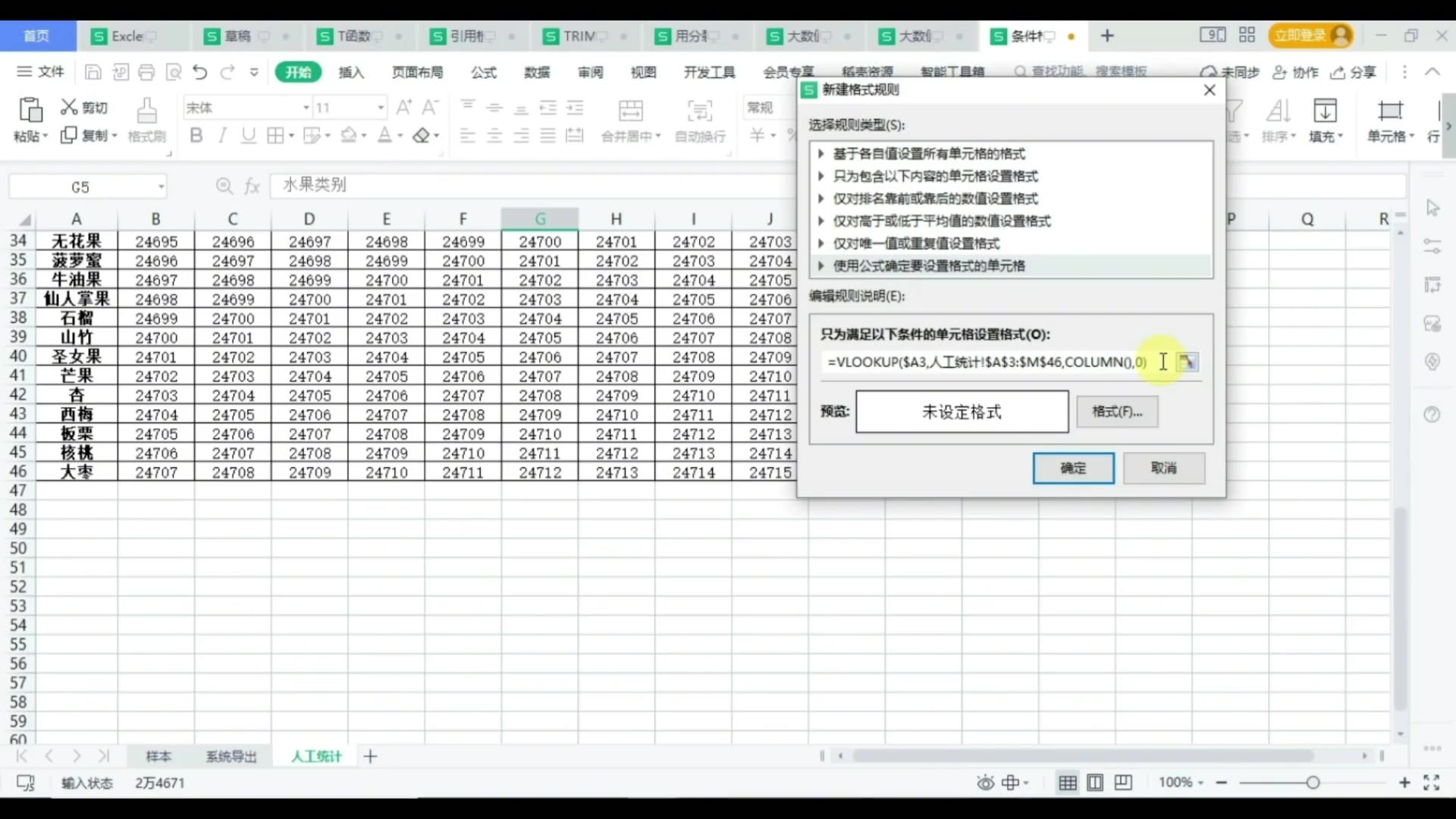Click the zoom out minus button
This screenshot has width=1456, height=819.
coord(1222,783)
